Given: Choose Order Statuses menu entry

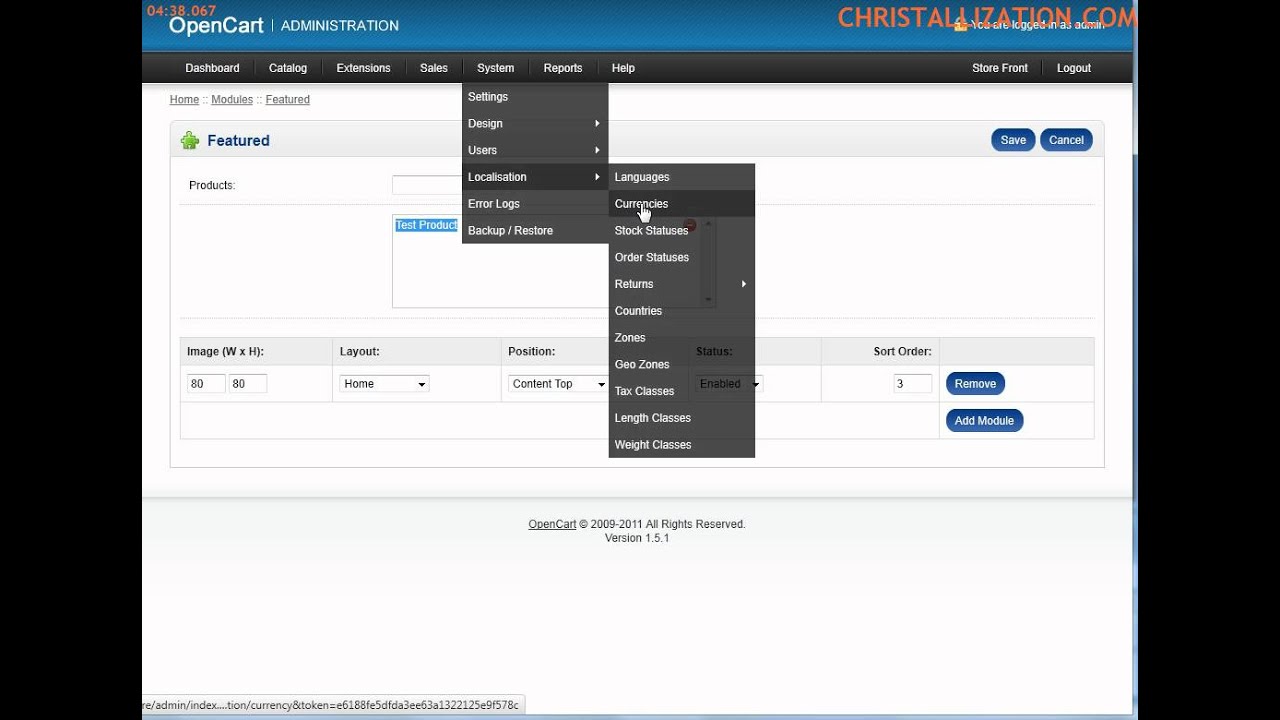Looking at the screenshot, I should [x=681, y=258].
